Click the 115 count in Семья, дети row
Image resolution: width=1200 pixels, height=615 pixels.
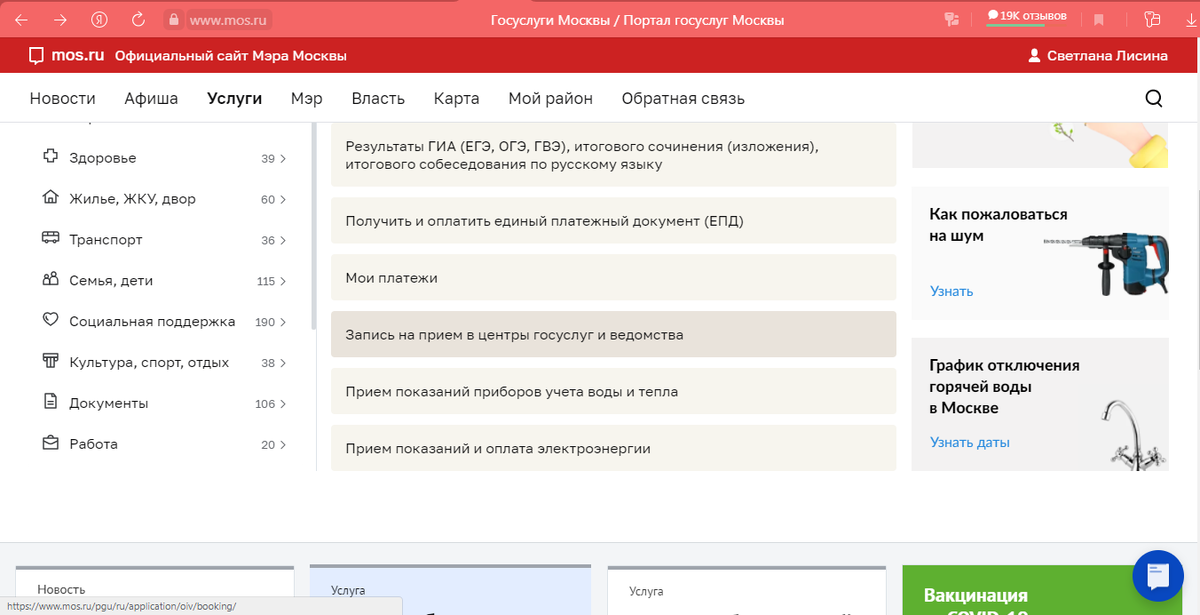265,282
